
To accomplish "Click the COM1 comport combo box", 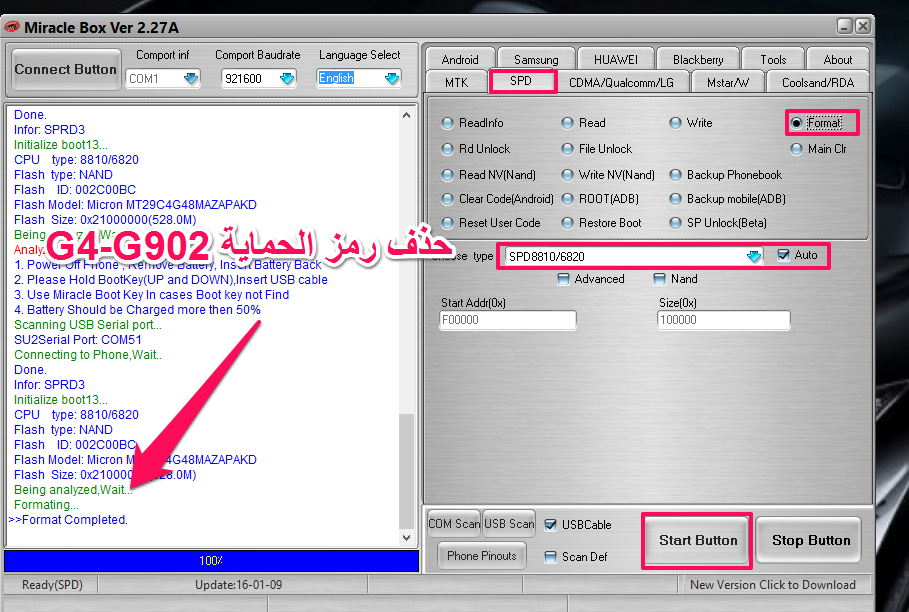I will pyautogui.click(x=163, y=78).
